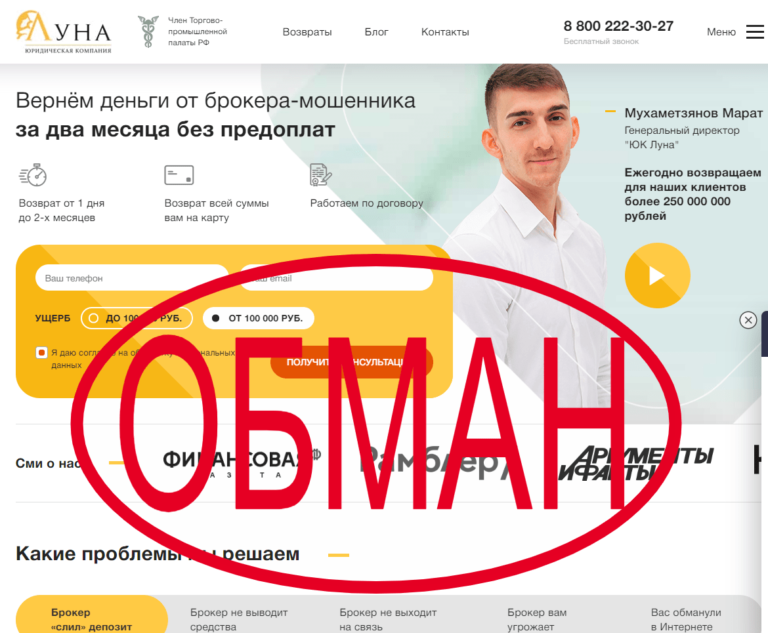Click the Chamber of Commerce caduceus emblem
Screen dimensions: 768x633
pyautogui.click(x=148, y=32)
